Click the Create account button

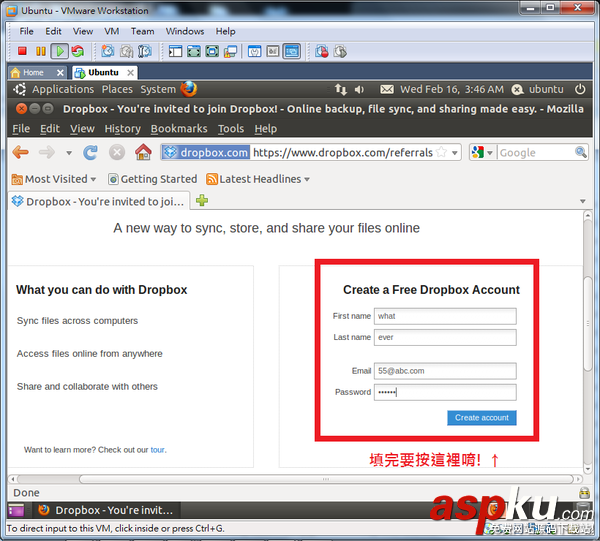481,417
